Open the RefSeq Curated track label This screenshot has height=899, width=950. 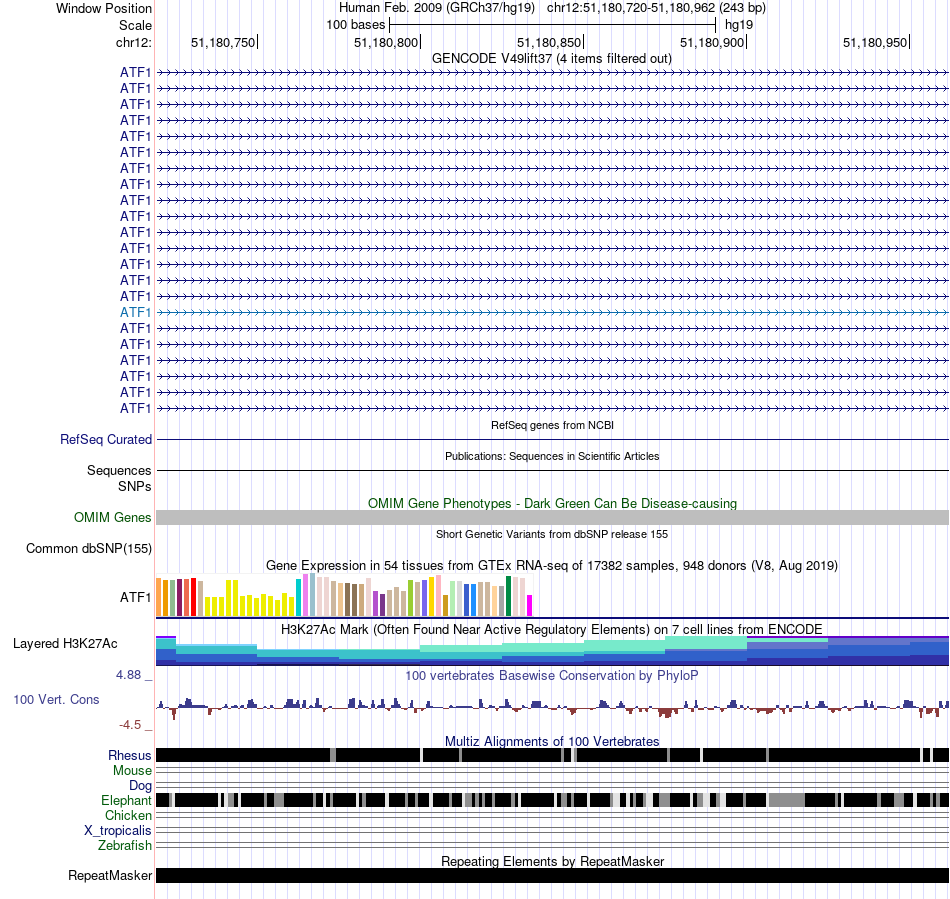tap(106, 439)
